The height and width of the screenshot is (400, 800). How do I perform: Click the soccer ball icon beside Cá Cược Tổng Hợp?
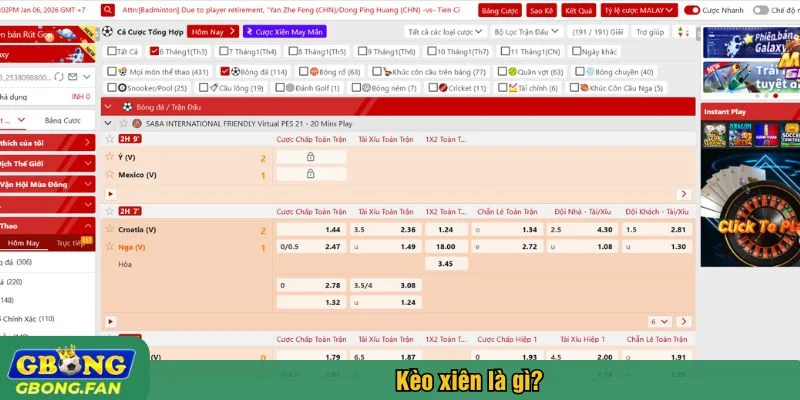[x=107, y=32]
